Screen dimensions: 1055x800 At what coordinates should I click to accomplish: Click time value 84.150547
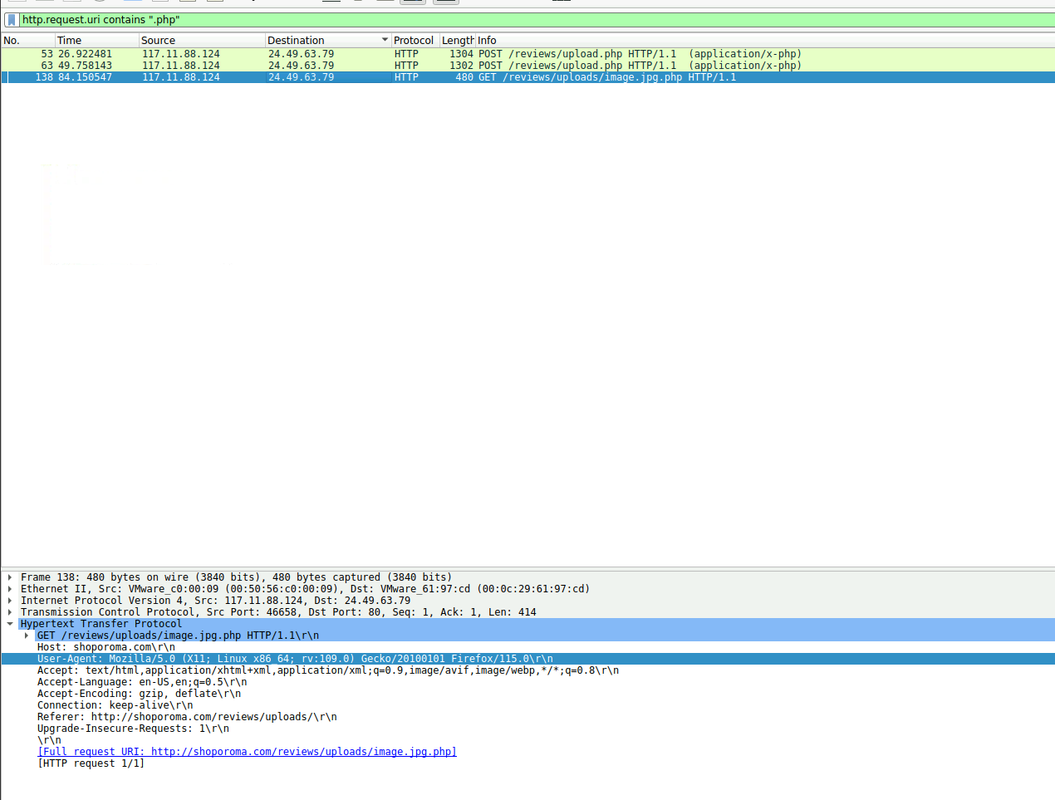(85, 77)
